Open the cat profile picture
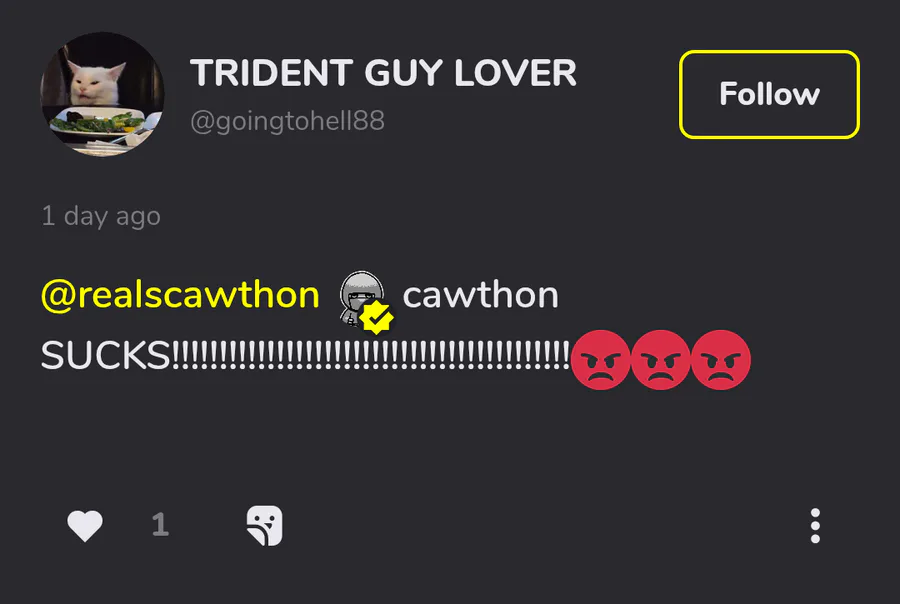 click(x=102, y=94)
